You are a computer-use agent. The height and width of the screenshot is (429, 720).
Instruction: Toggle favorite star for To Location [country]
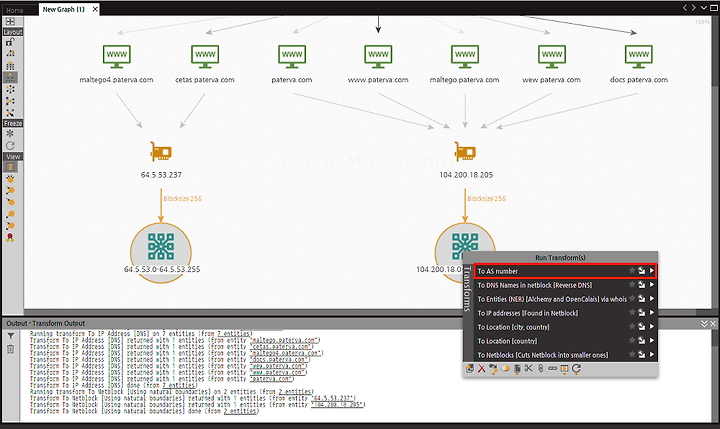tap(632, 340)
